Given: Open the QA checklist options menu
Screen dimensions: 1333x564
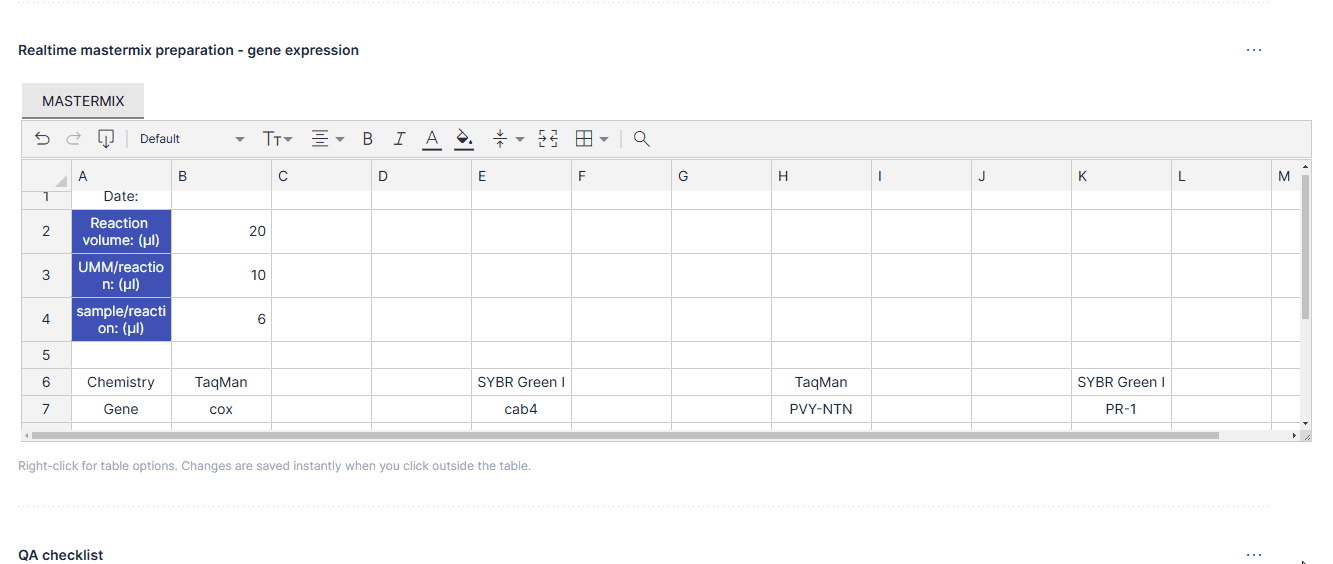Looking at the screenshot, I should coord(1254,555).
